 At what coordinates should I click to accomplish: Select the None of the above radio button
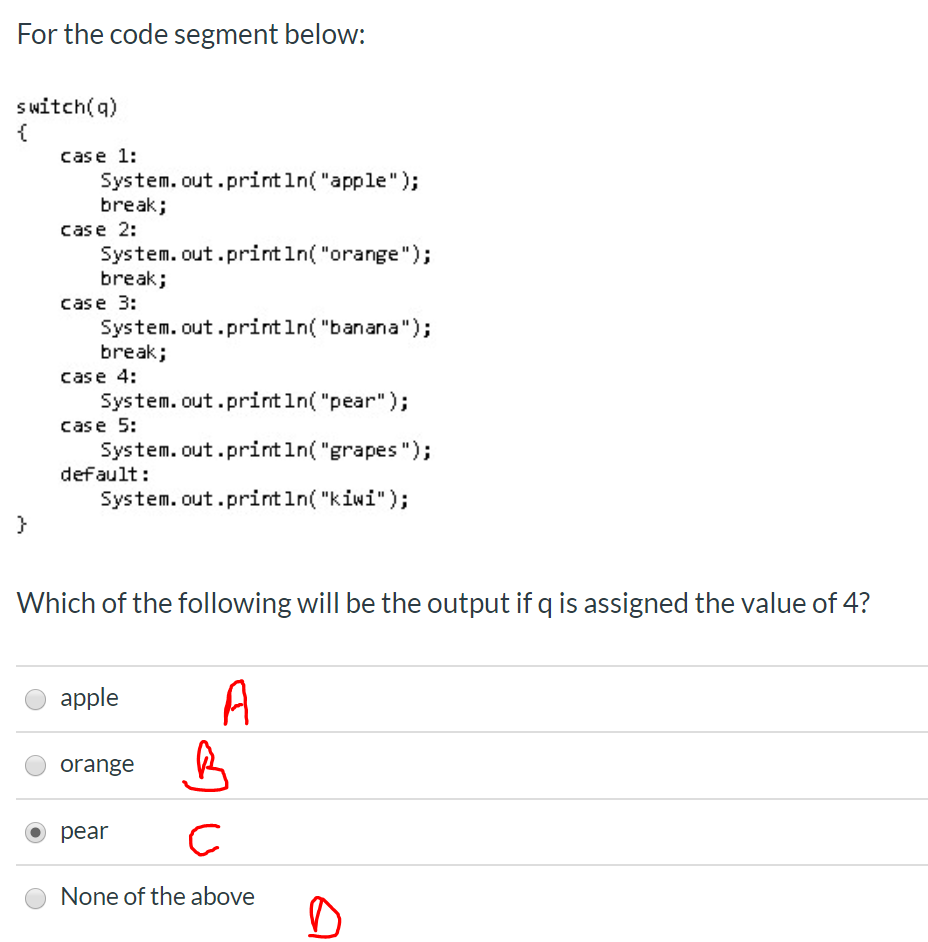(x=35, y=898)
